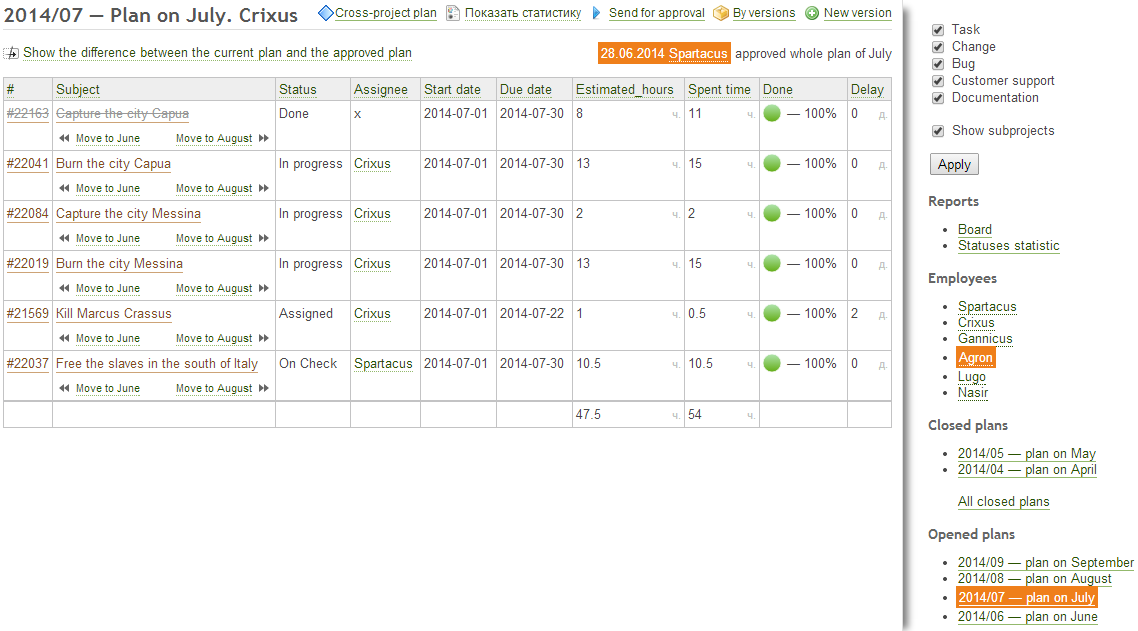This screenshot has width=1138, height=631.
Task: Click the Apply button
Action: click(x=954, y=164)
